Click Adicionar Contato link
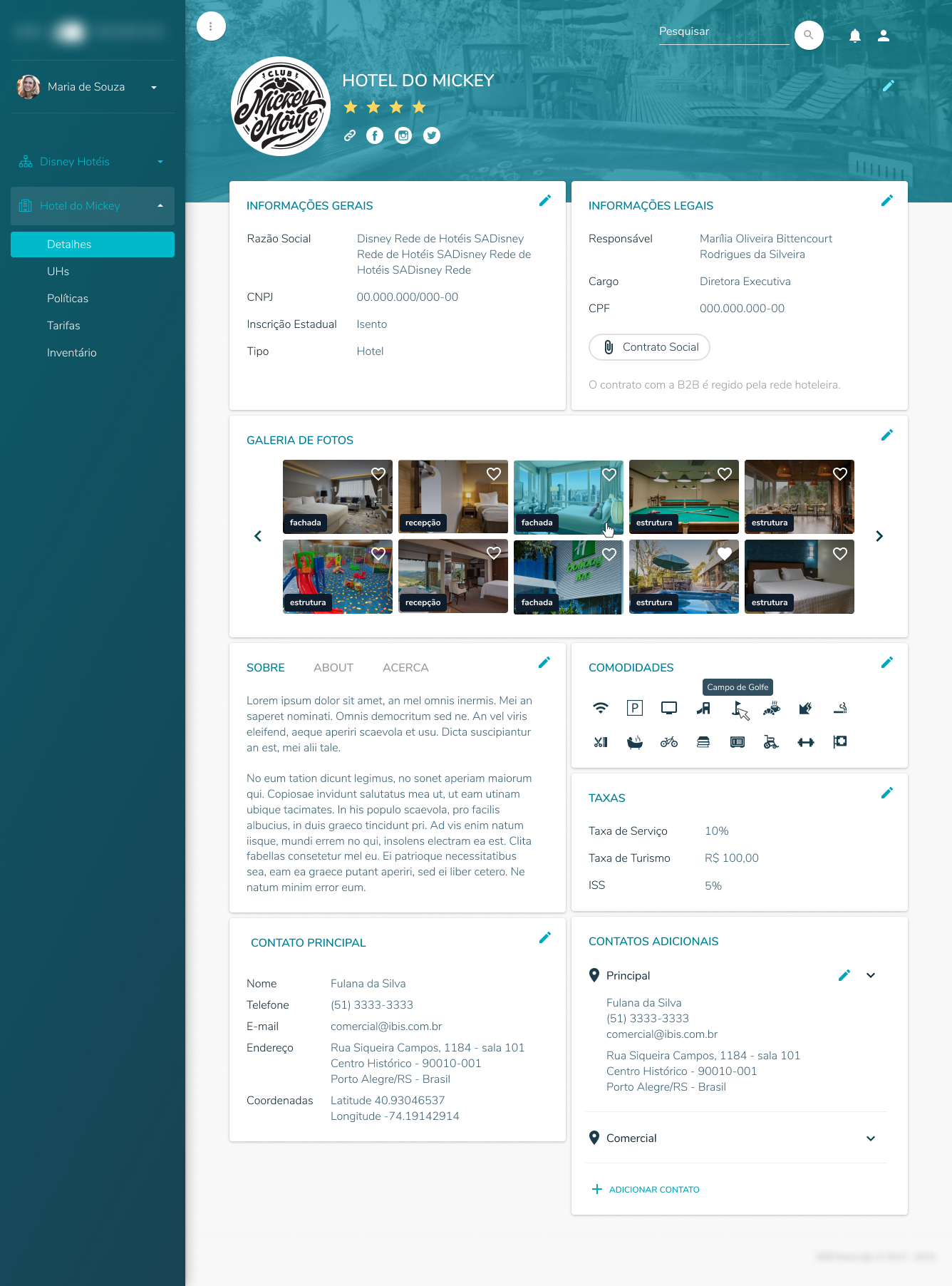The image size is (952, 1286). 646,1190
